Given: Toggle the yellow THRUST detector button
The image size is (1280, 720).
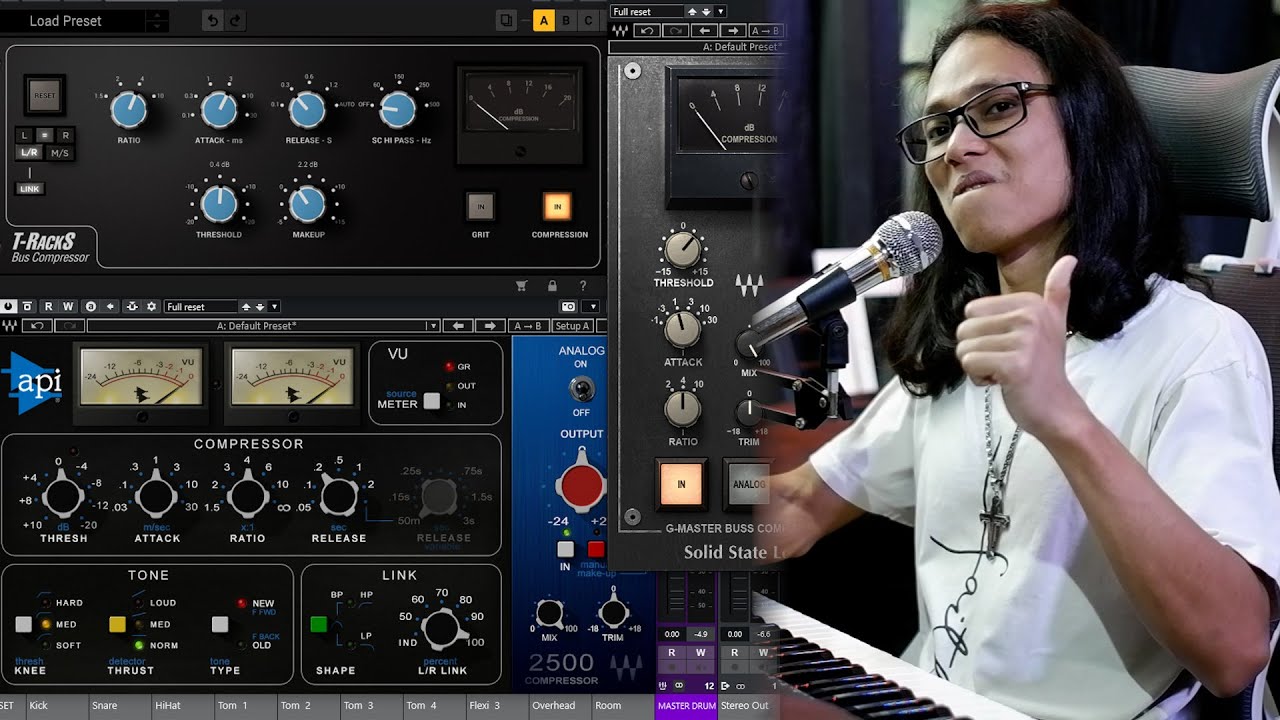Looking at the screenshot, I should point(117,624).
